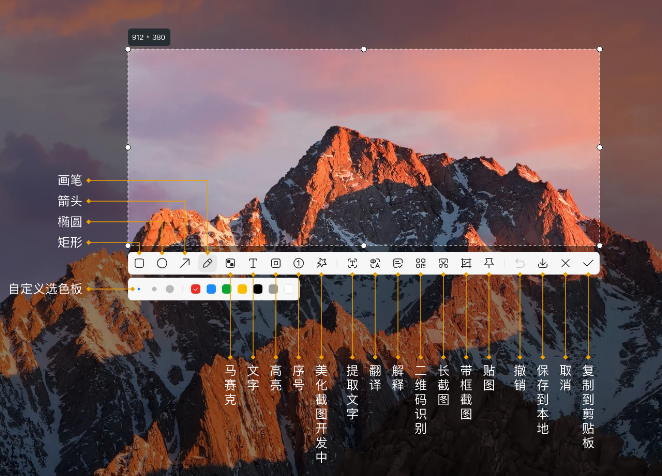Click the 912 * 380 selection size label
Viewport: 662px width, 476px height.
click(x=149, y=37)
